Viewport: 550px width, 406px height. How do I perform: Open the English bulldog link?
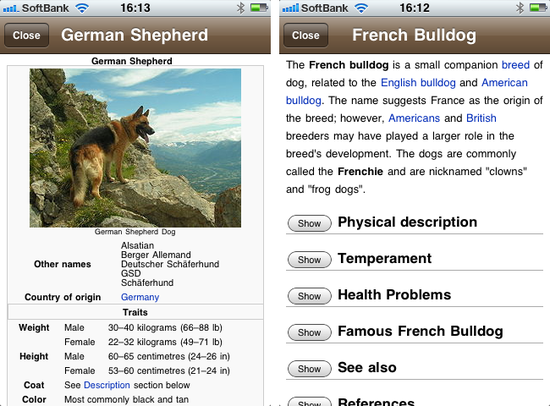pyautogui.click(x=418, y=82)
